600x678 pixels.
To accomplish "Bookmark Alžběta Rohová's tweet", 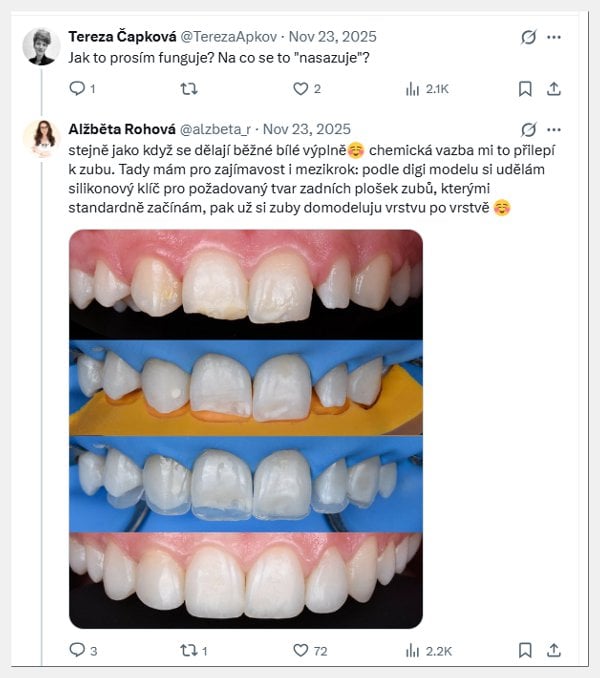I will [525, 651].
